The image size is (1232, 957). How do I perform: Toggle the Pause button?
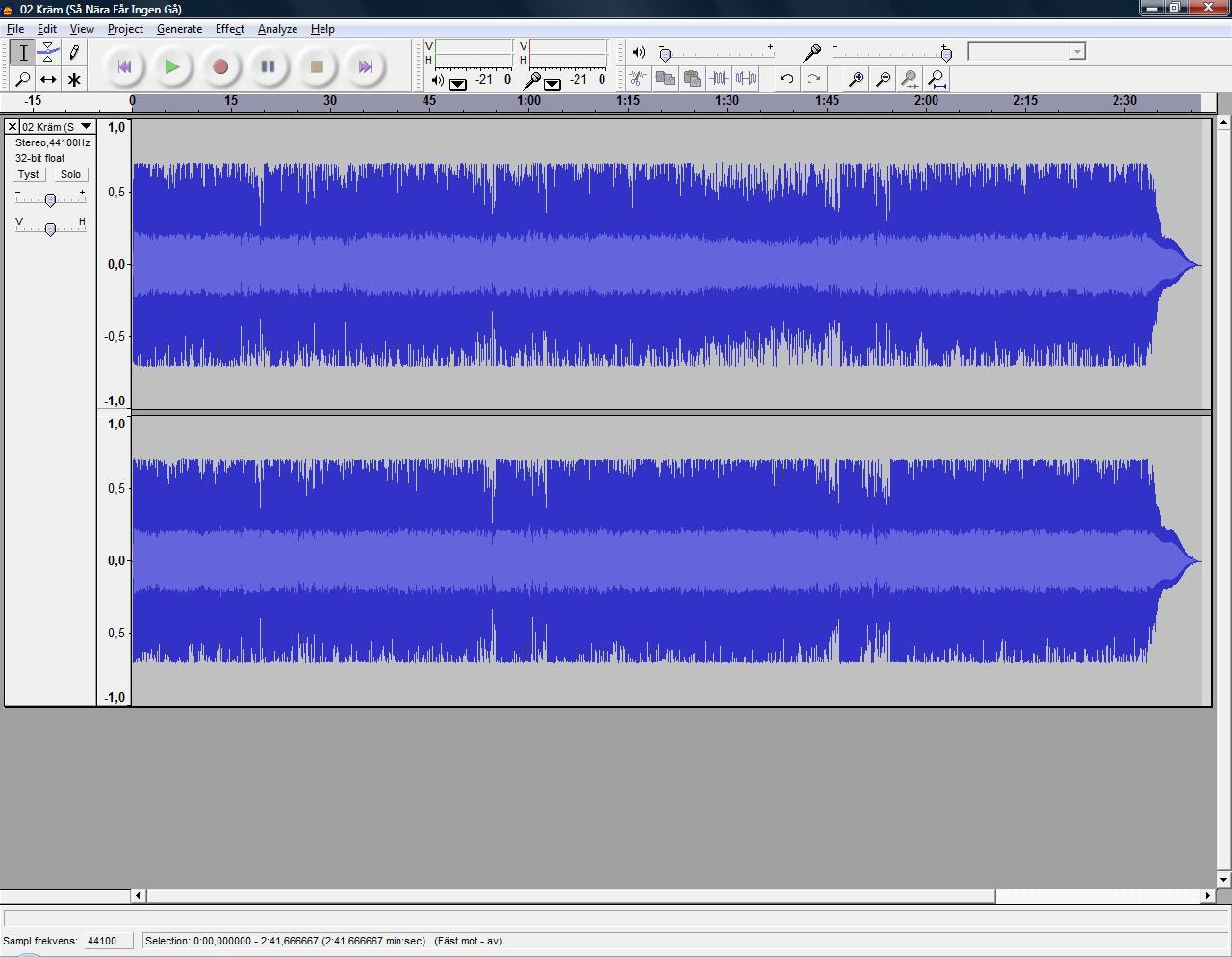268,66
